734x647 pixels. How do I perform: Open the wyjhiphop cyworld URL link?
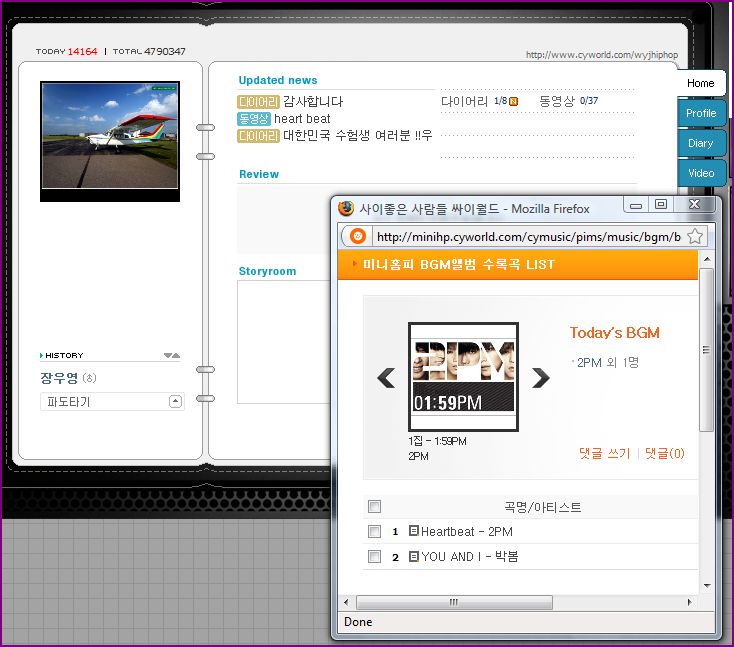(x=602, y=55)
